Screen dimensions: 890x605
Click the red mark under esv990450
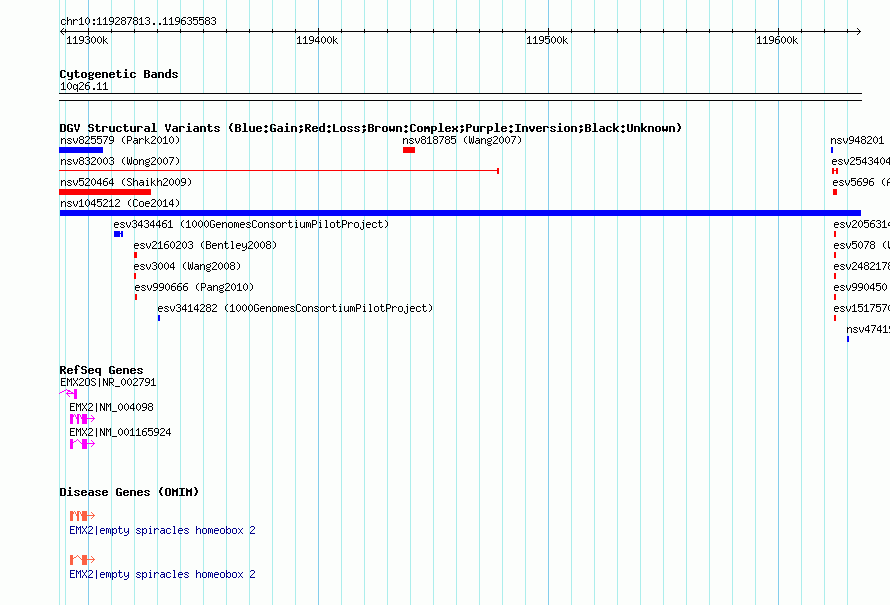coord(835,297)
